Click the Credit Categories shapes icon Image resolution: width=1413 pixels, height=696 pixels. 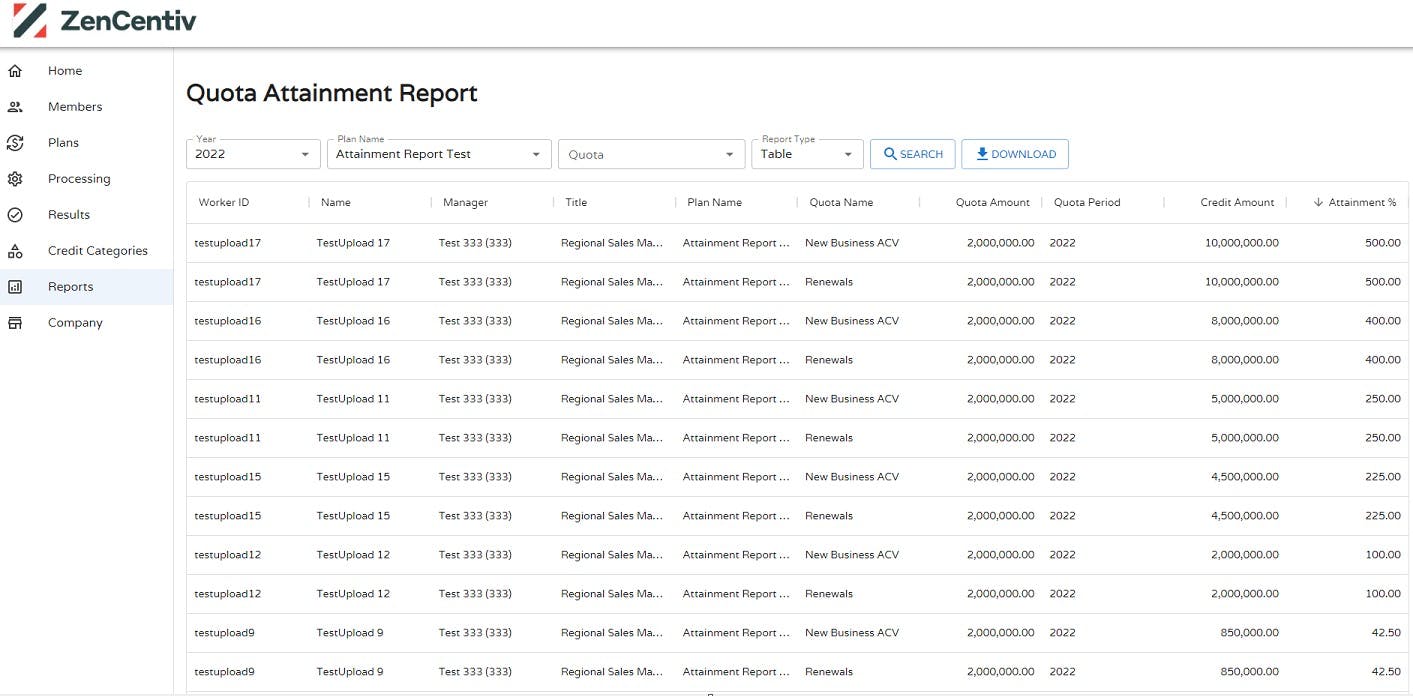pos(15,251)
